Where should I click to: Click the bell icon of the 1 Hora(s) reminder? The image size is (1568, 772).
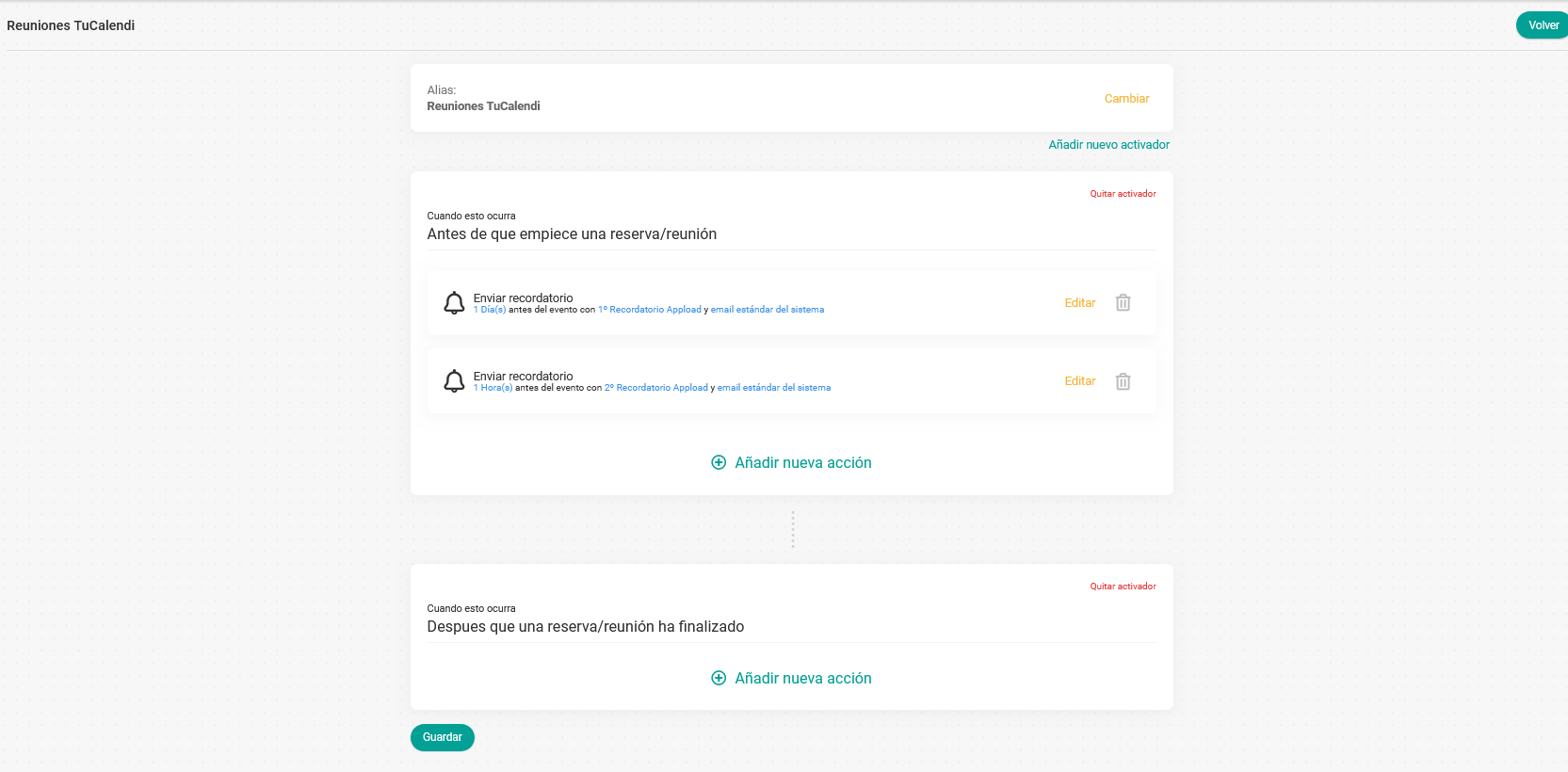(454, 381)
